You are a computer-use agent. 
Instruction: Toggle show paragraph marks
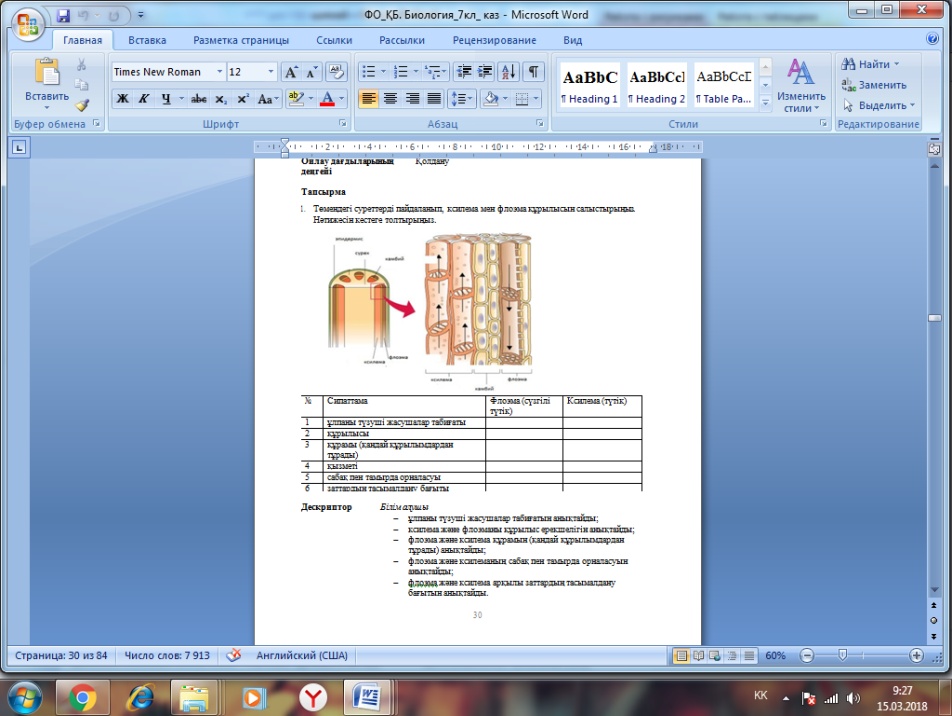(533, 72)
